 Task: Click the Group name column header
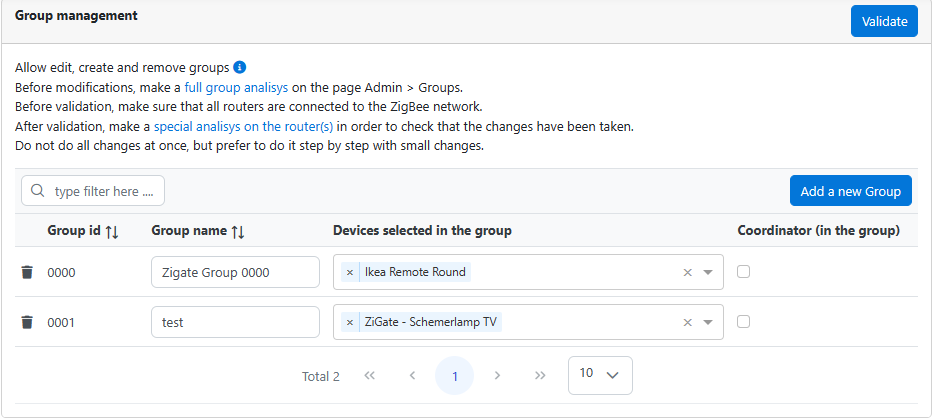coord(189,231)
